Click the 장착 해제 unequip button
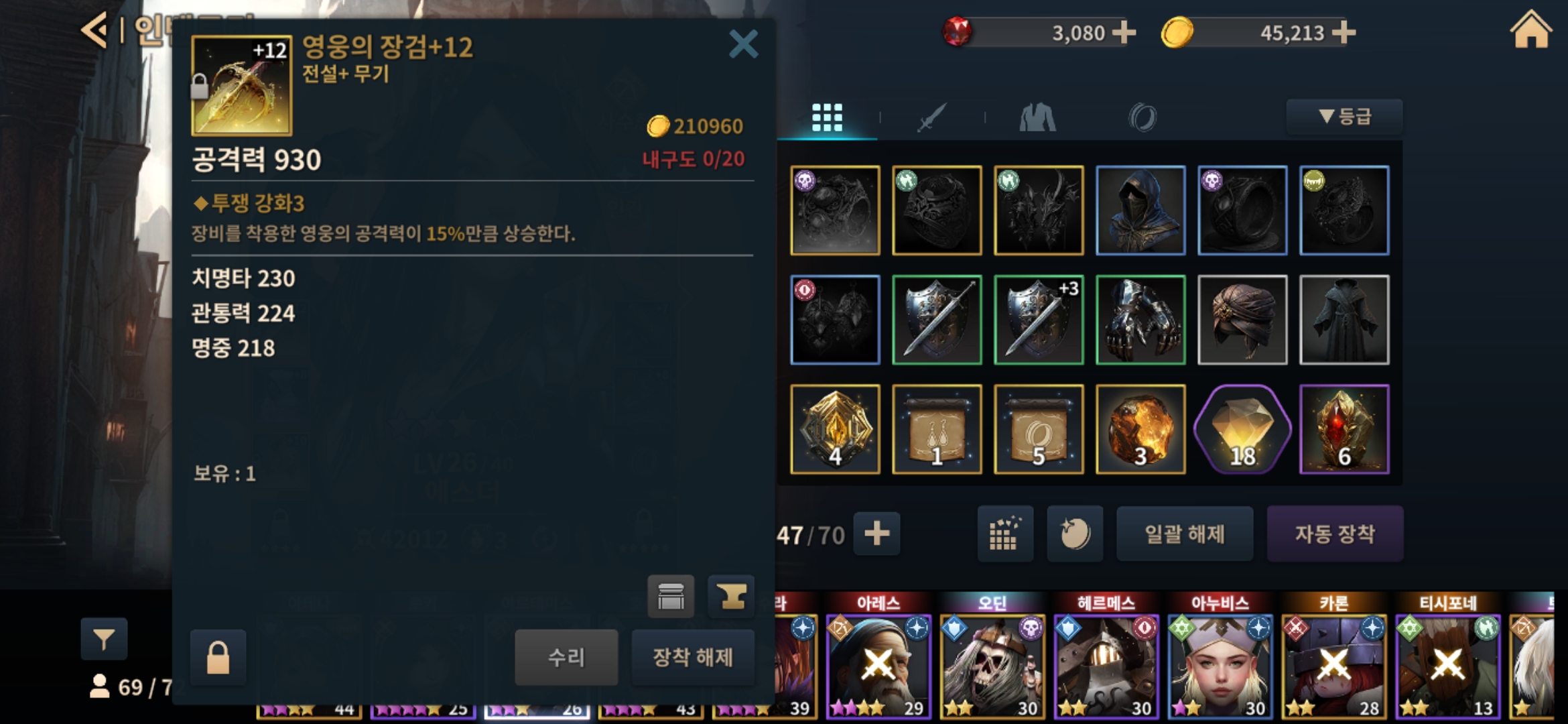The image size is (1568, 724). (x=693, y=657)
